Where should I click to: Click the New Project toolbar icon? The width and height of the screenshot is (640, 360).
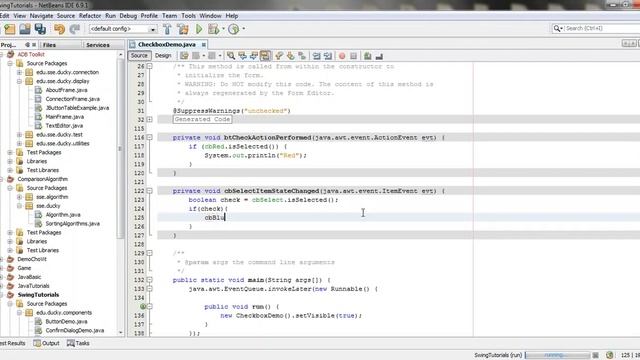(10, 29)
